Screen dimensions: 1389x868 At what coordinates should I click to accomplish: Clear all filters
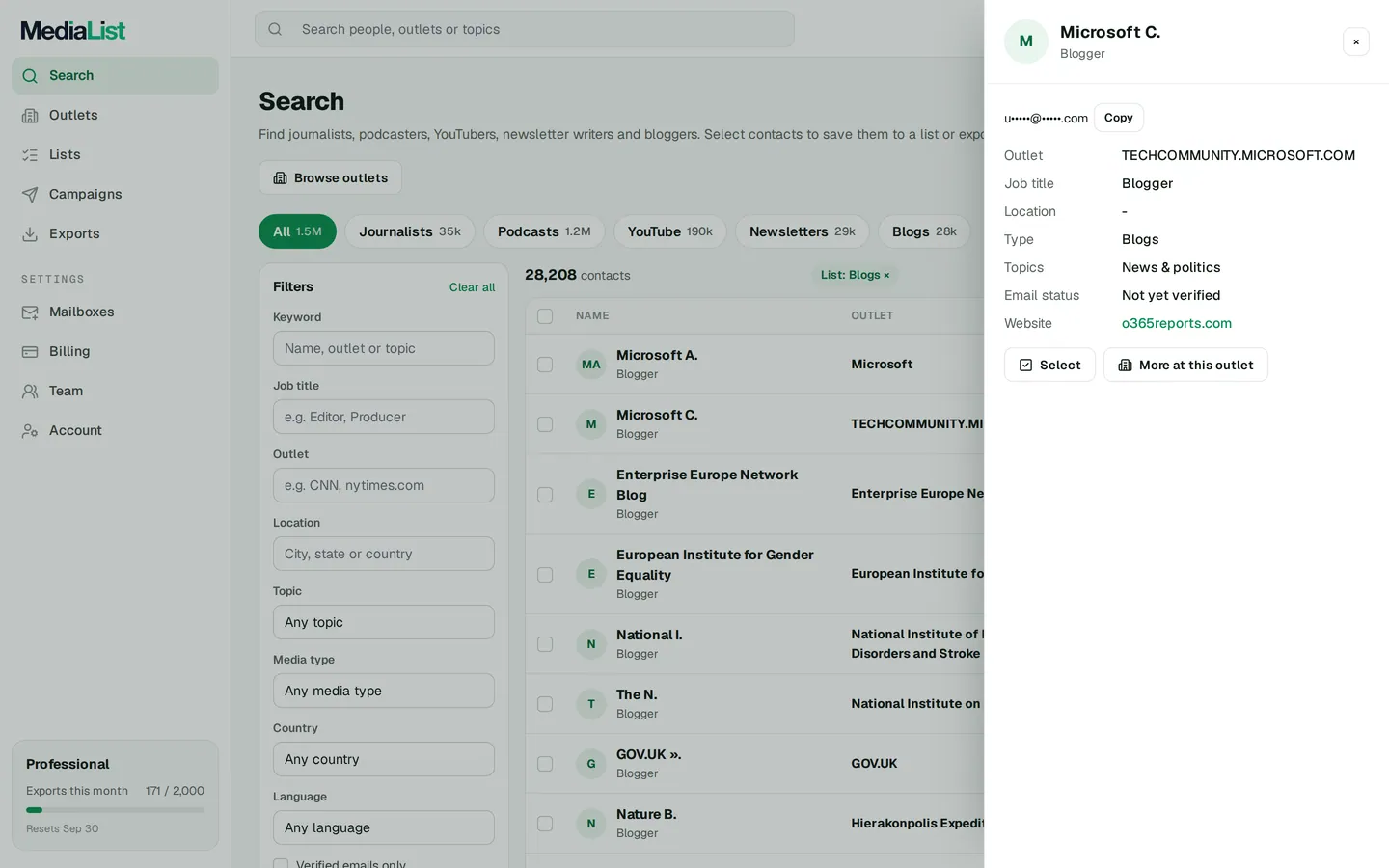click(x=472, y=287)
